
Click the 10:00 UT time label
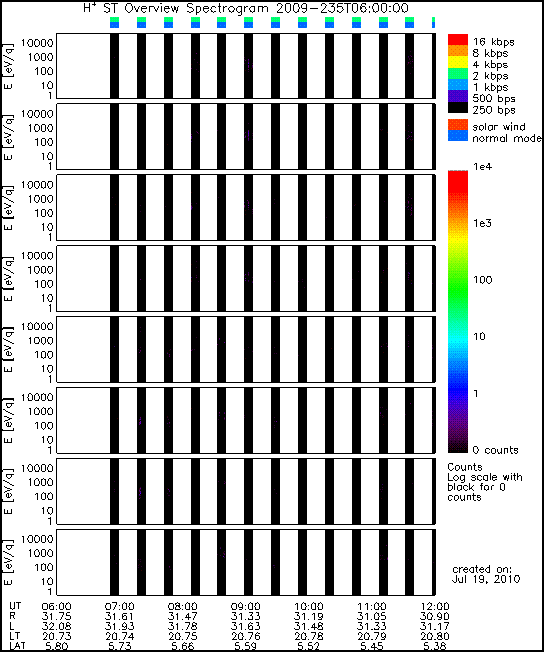[309, 607]
